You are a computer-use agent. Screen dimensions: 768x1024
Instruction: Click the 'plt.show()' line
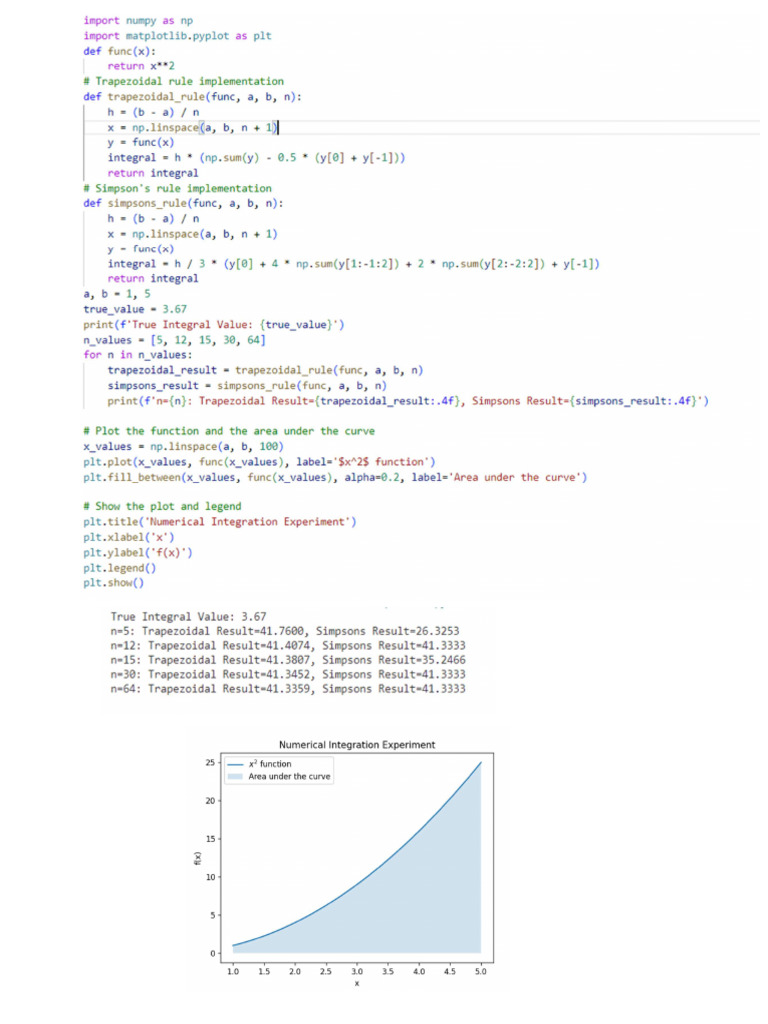pos(114,583)
